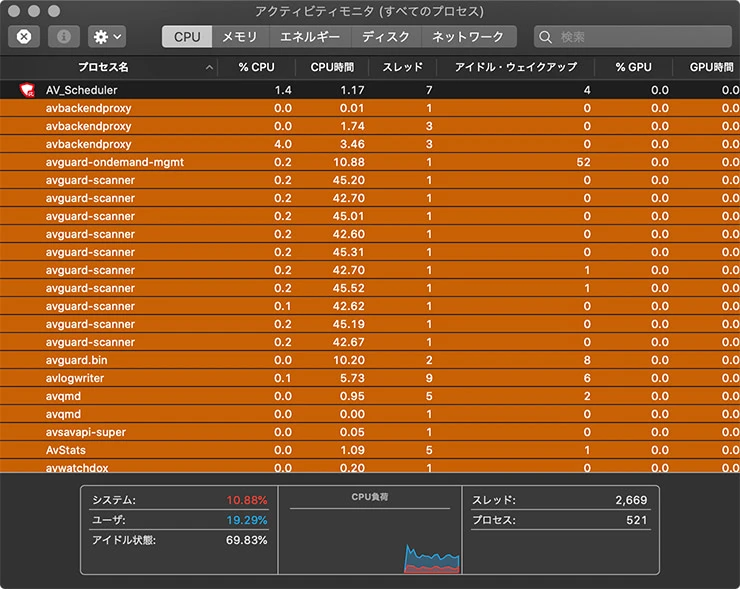The image size is (740, 589).
Task: Open the ディスク tab
Action: 385,37
